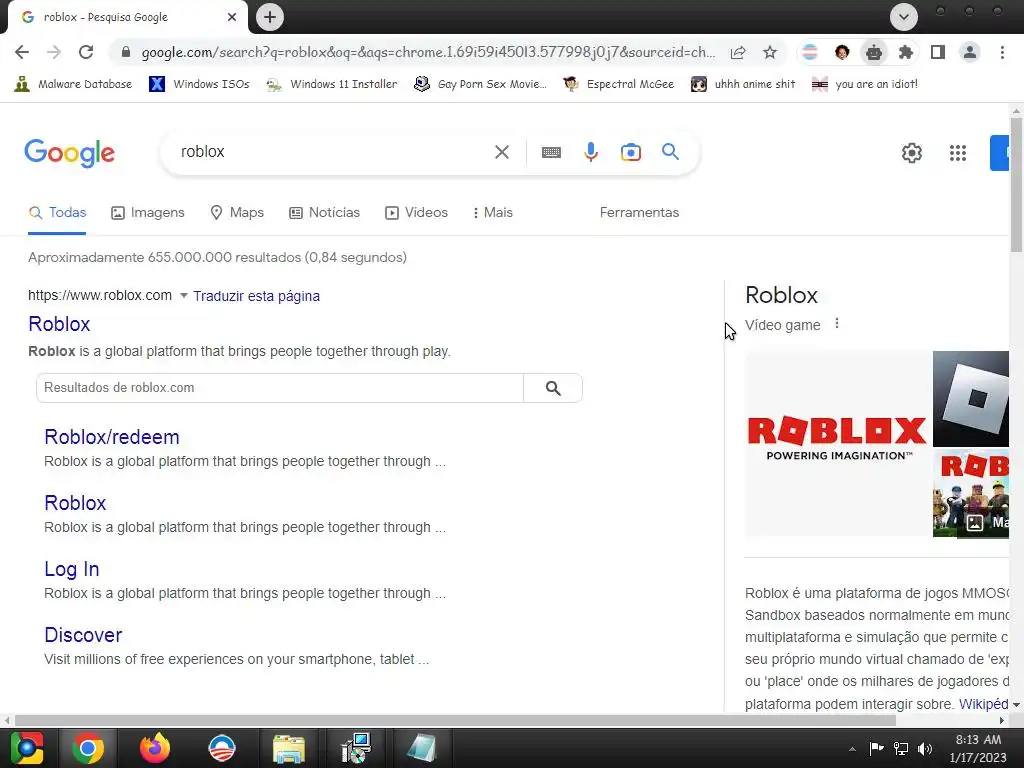Click the horizontal scrollbar thumb
1024x768 pixels.
click(455, 721)
